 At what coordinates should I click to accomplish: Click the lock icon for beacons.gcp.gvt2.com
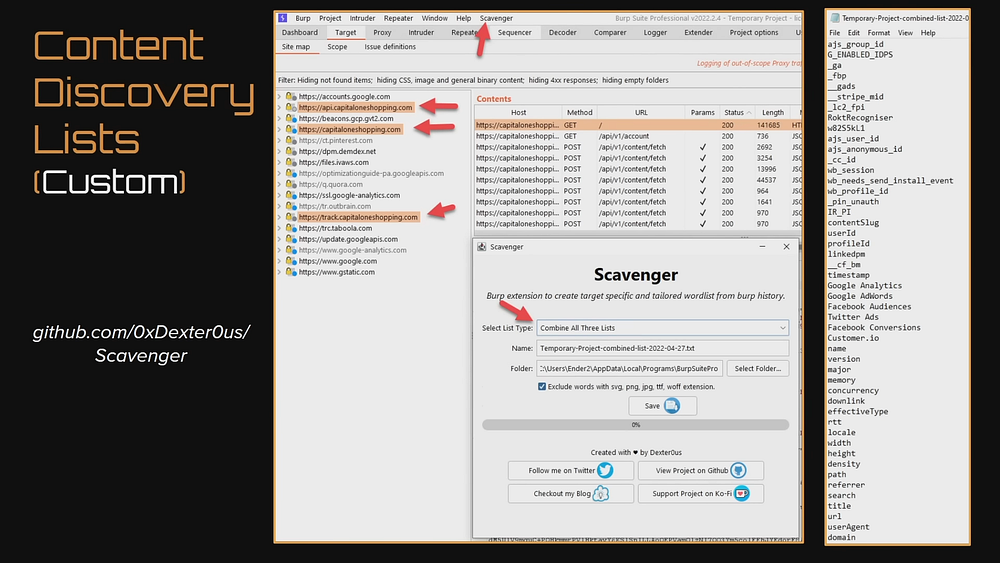click(x=291, y=119)
